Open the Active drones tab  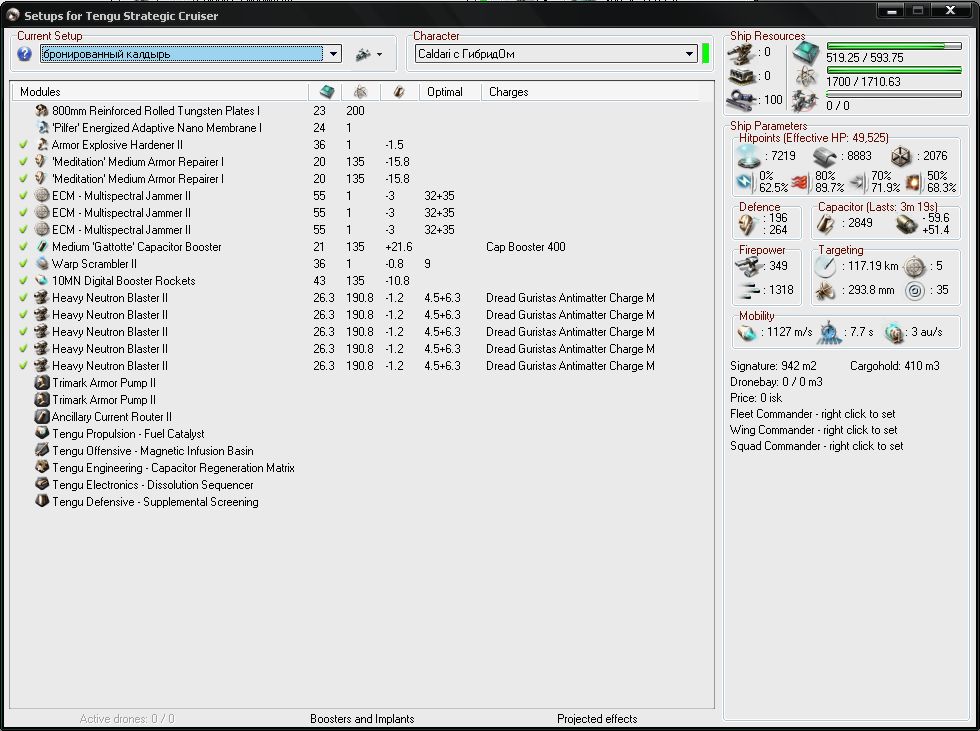127,719
